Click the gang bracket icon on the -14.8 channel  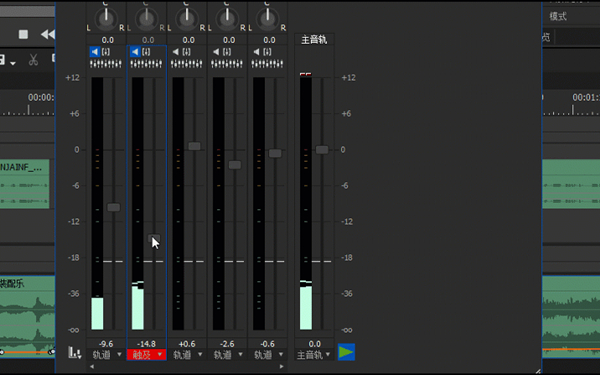pos(146,52)
